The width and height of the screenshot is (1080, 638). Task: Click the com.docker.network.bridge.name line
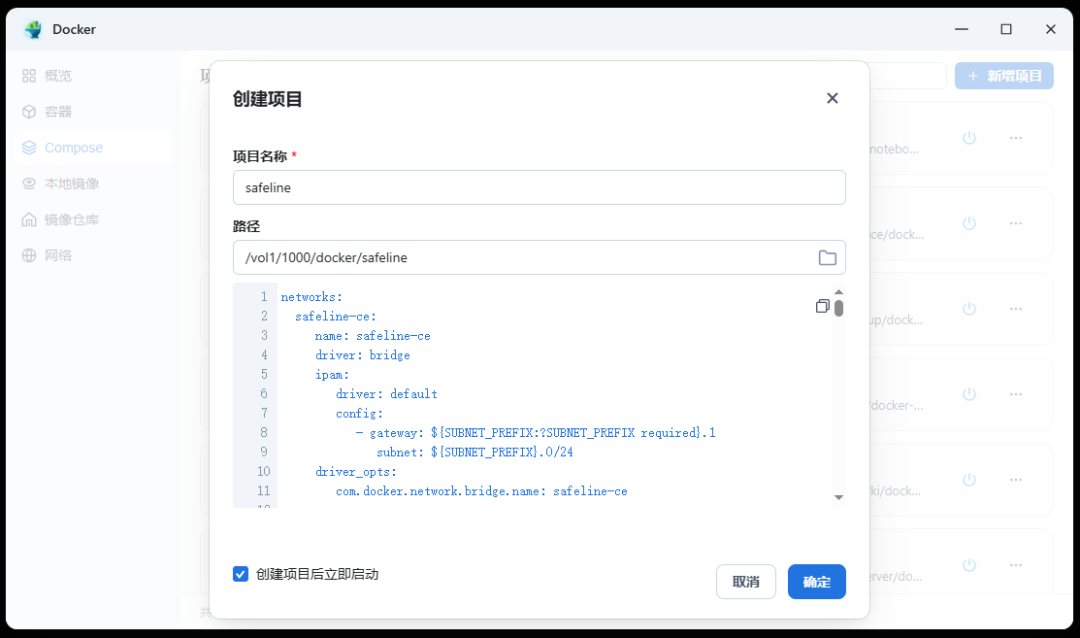[x=481, y=491]
